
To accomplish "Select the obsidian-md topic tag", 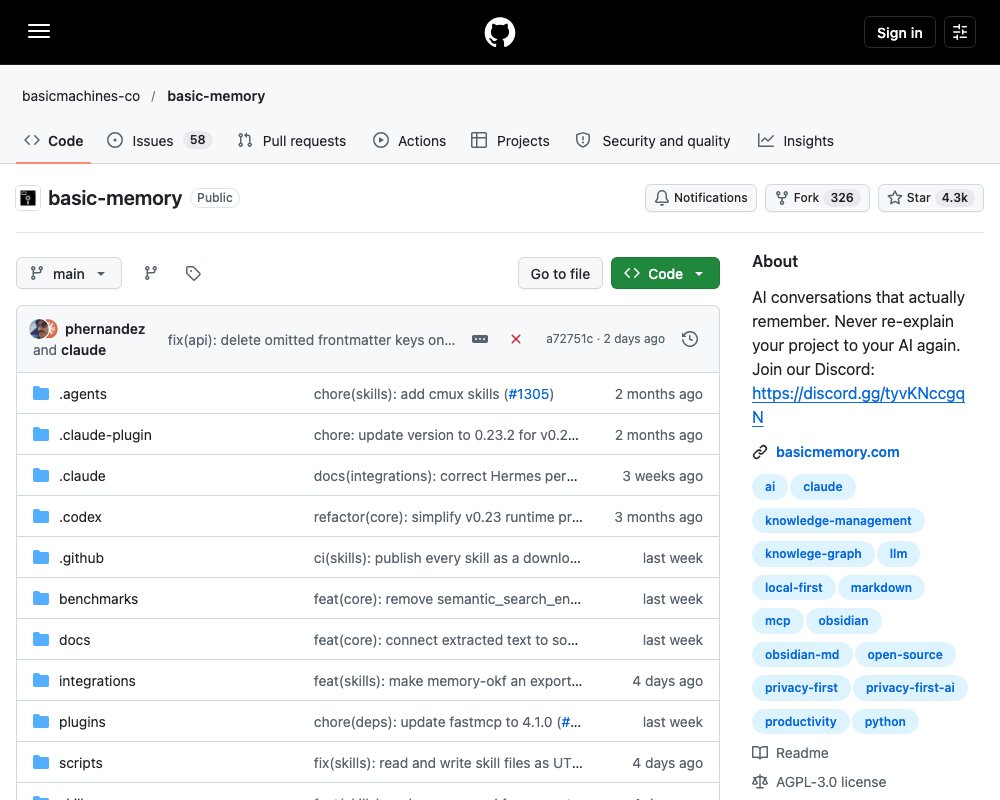I will [x=802, y=654].
